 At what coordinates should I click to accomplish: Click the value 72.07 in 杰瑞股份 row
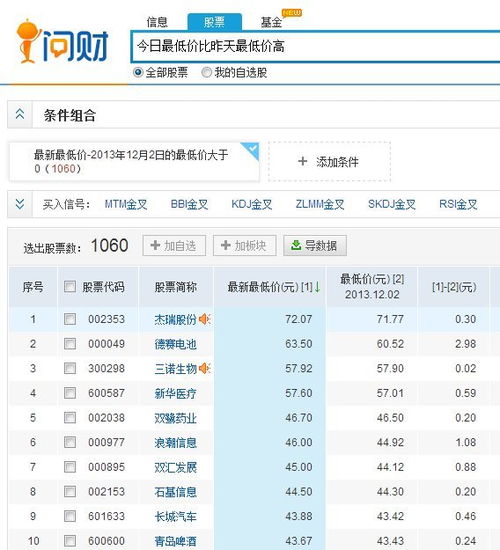[299, 319]
